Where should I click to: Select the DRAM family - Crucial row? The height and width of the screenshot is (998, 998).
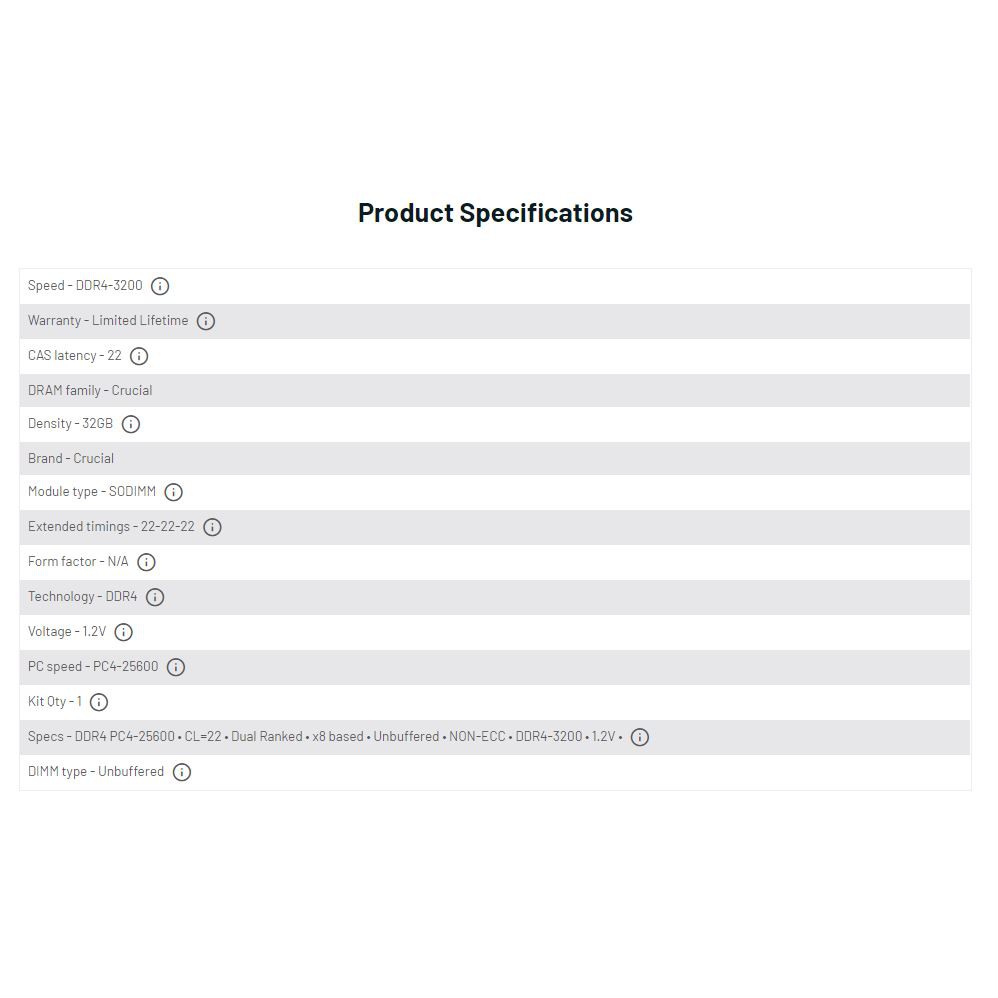pyautogui.click(x=90, y=391)
